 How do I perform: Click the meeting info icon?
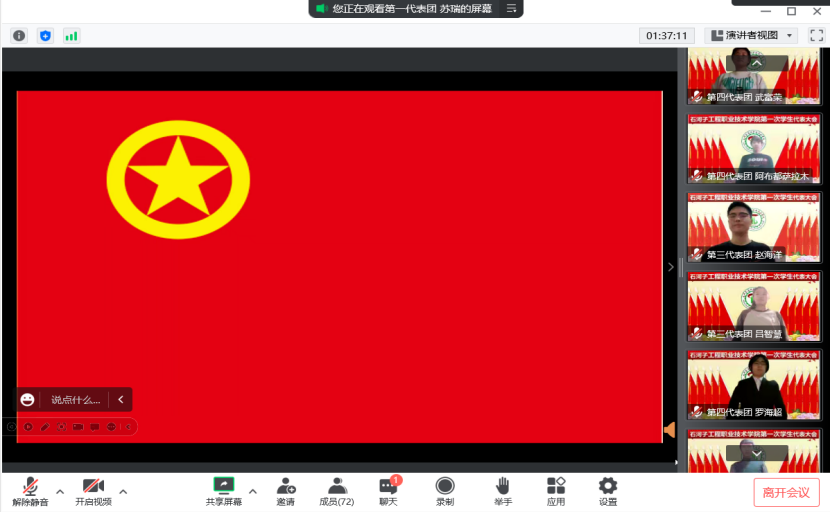tap(19, 35)
